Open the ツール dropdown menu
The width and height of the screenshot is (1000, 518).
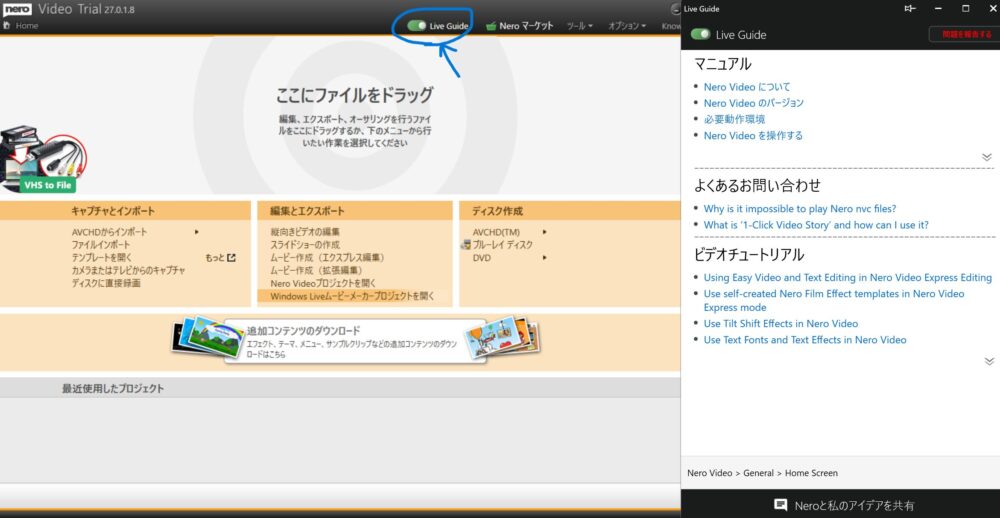coord(580,26)
